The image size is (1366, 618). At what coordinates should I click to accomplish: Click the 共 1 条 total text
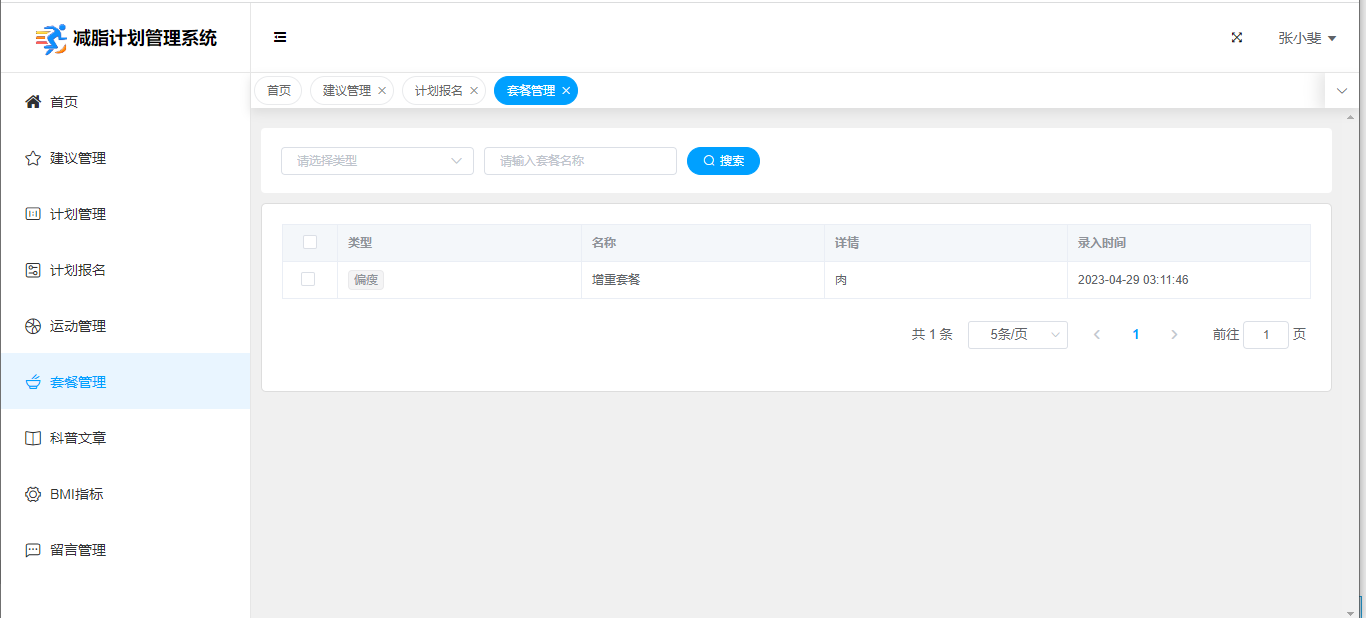(932, 335)
